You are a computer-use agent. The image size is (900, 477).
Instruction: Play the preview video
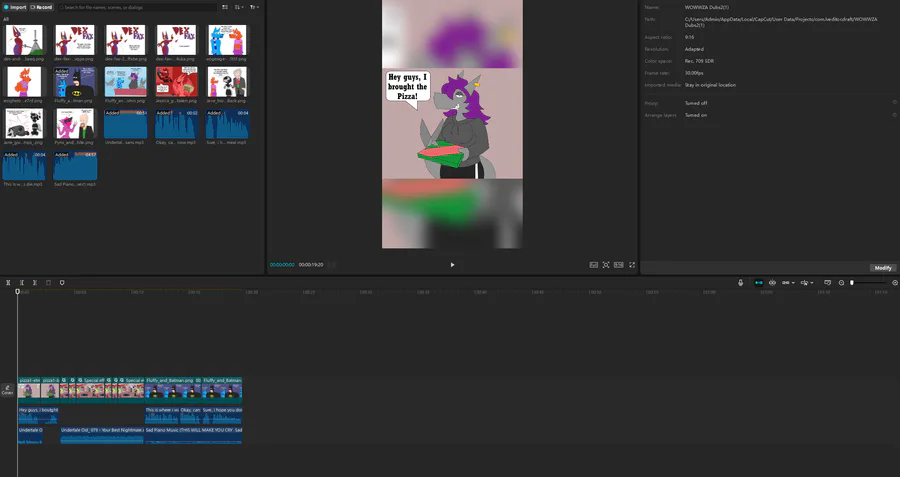pyautogui.click(x=452, y=265)
